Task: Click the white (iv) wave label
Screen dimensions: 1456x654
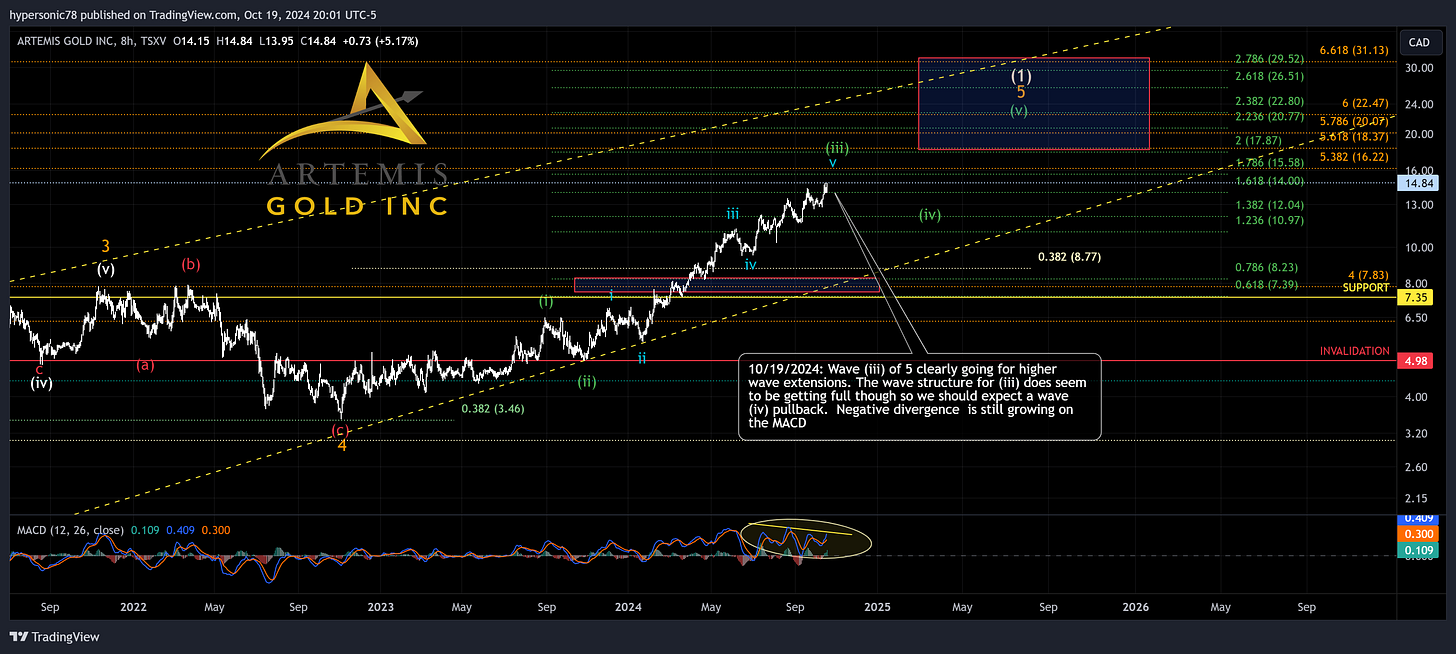Action: (41, 382)
